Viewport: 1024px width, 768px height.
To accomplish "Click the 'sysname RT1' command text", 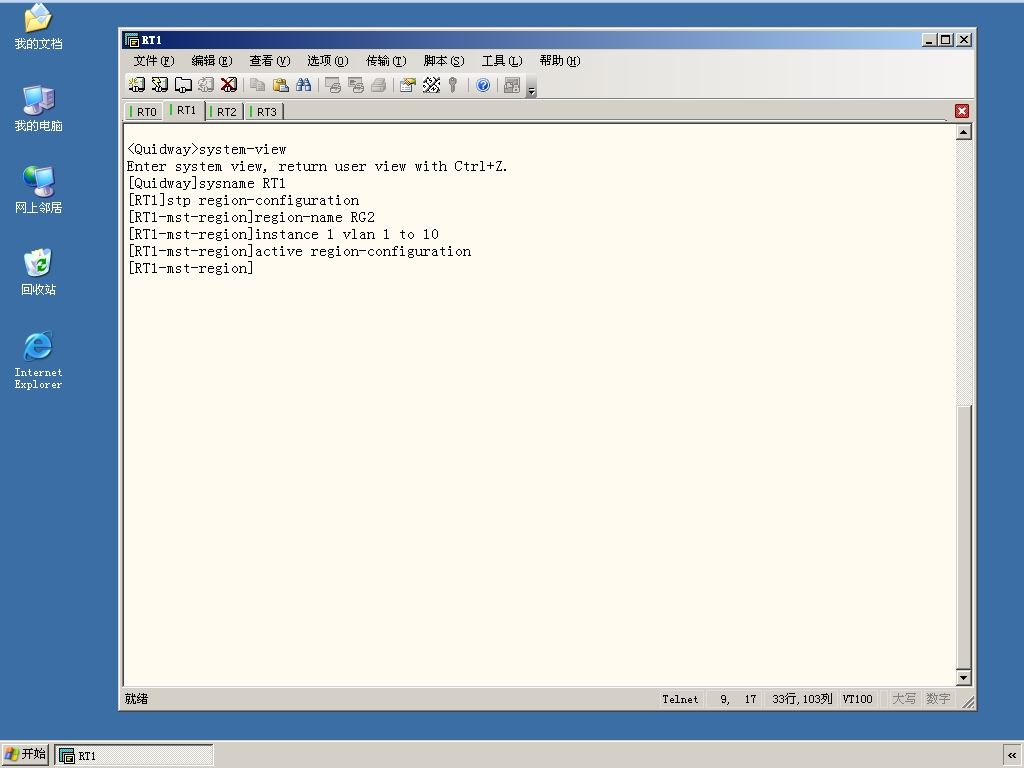I will coord(242,184).
